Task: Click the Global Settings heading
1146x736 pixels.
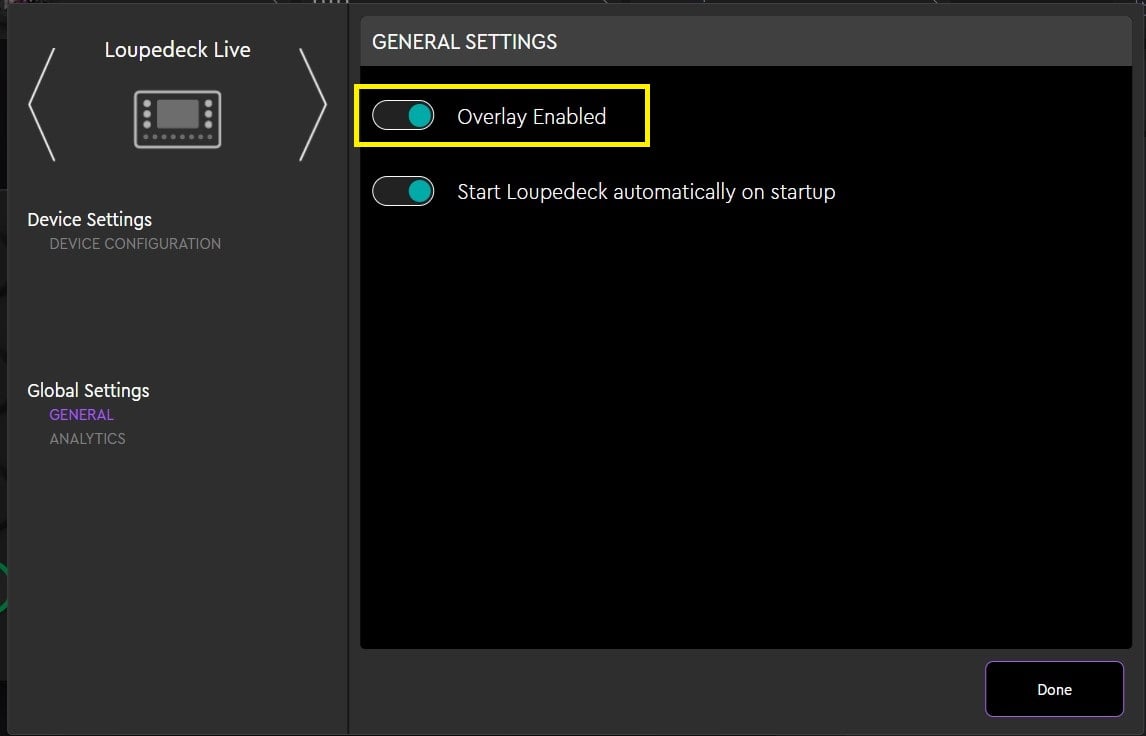Action: [88, 391]
